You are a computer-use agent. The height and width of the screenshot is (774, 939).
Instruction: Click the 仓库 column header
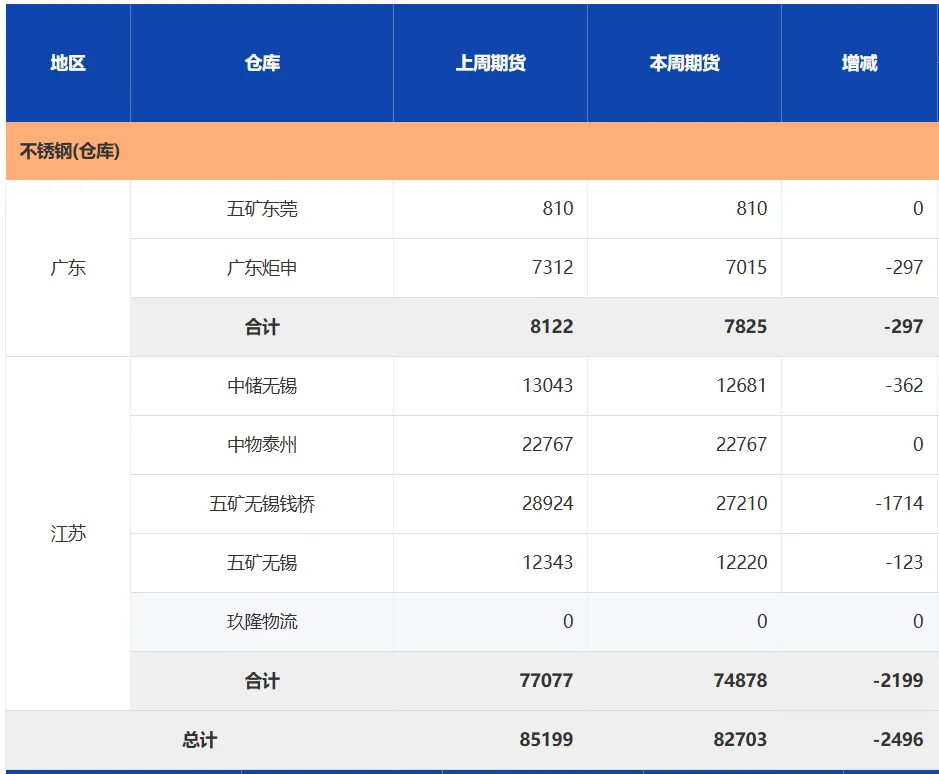(x=262, y=63)
